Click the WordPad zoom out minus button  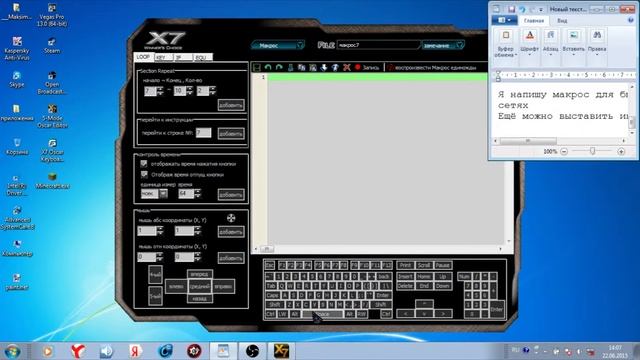tap(564, 151)
